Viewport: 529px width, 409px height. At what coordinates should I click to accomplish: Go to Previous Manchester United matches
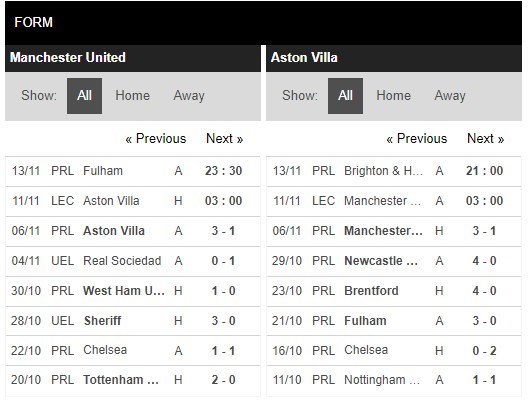point(156,139)
